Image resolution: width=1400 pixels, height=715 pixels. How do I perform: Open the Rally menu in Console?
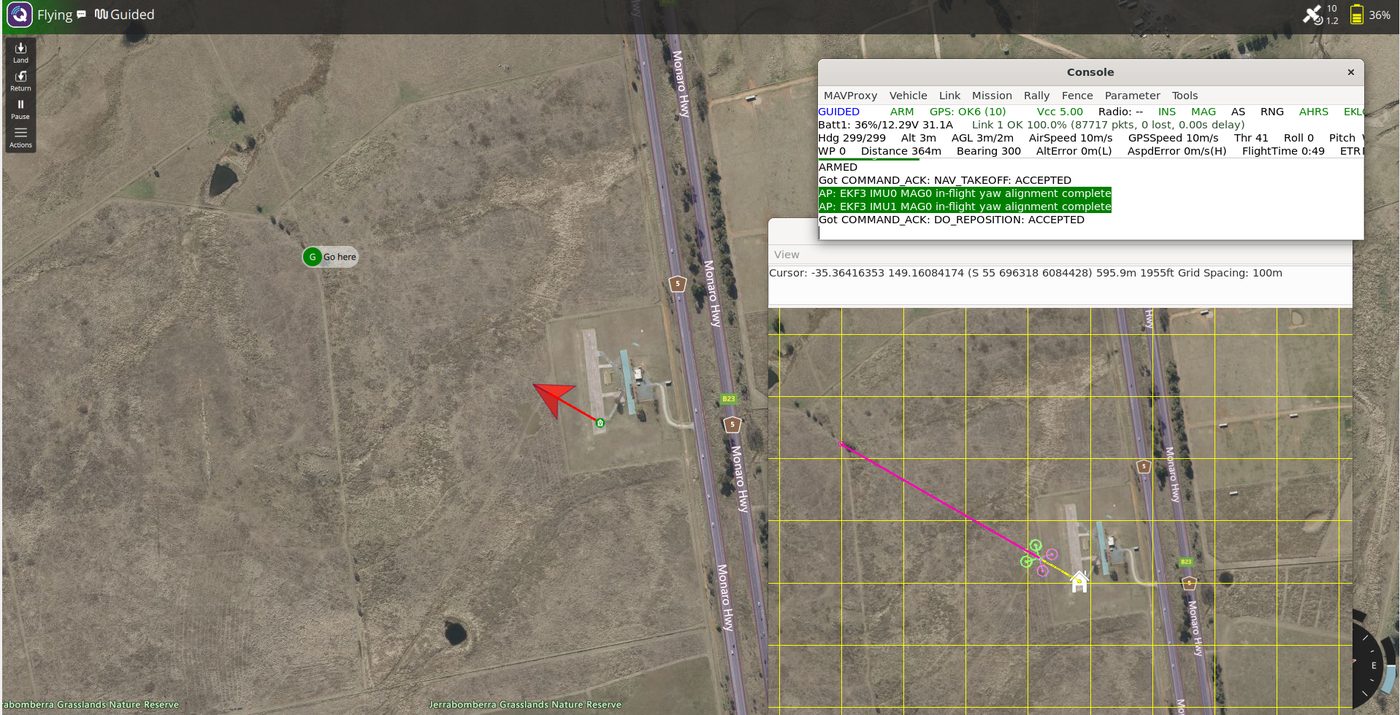click(1036, 96)
